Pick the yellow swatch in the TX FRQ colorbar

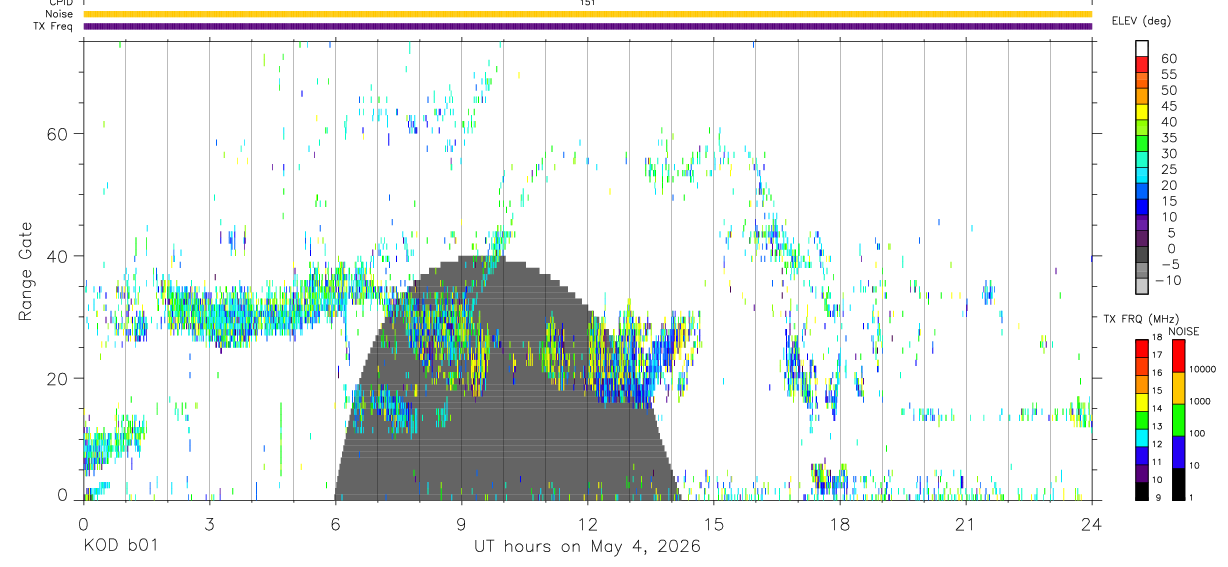1142,401
